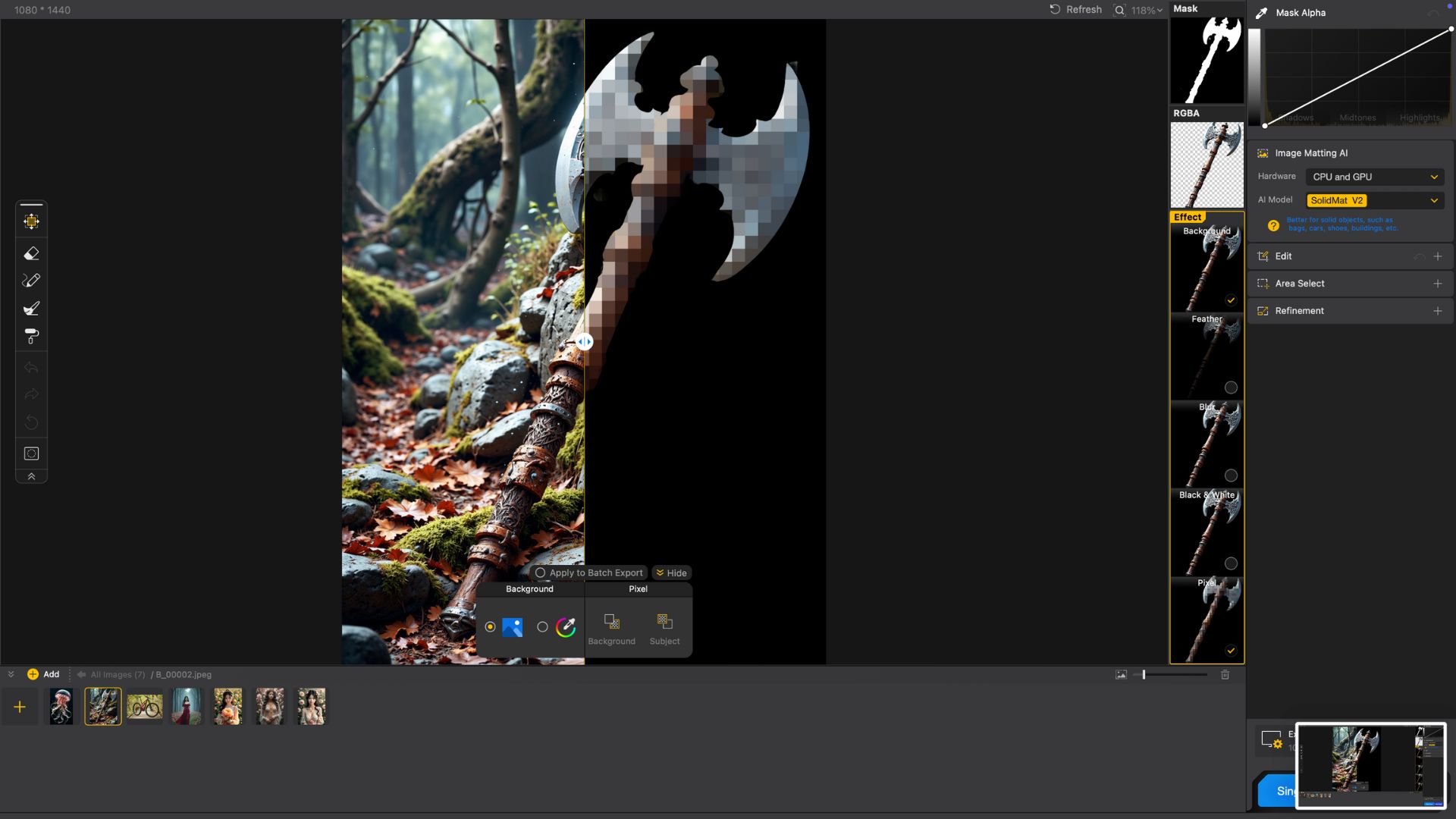
Task: Click the Edit section icon
Action: (1263, 256)
